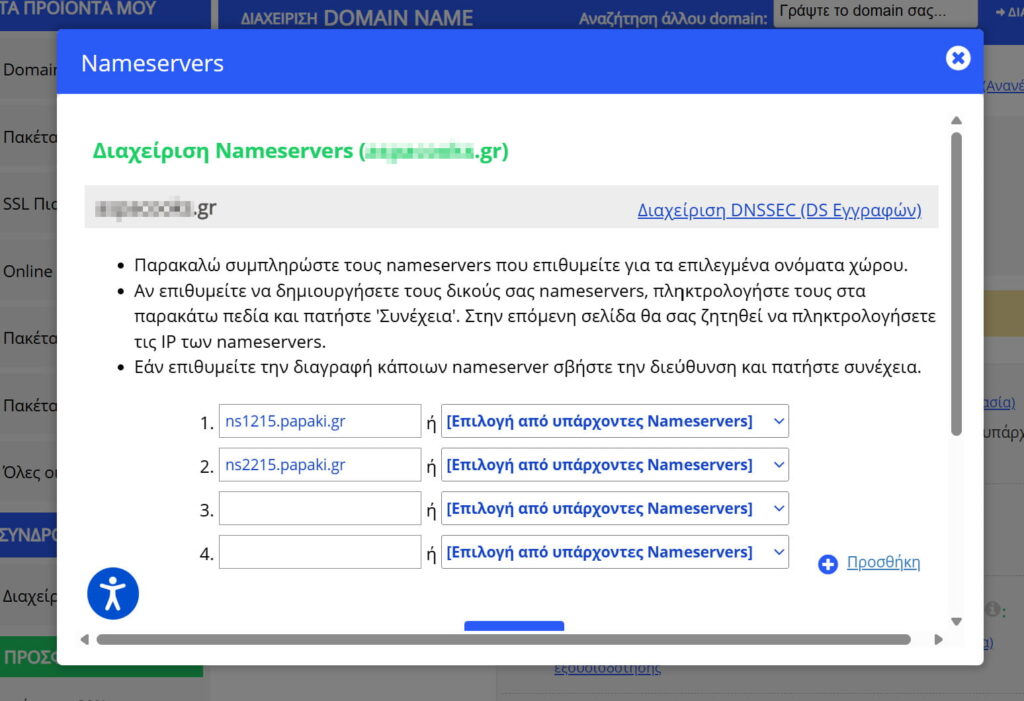Click the empty third nameserver input field
Screen dimensions: 1024x701
click(319, 508)
